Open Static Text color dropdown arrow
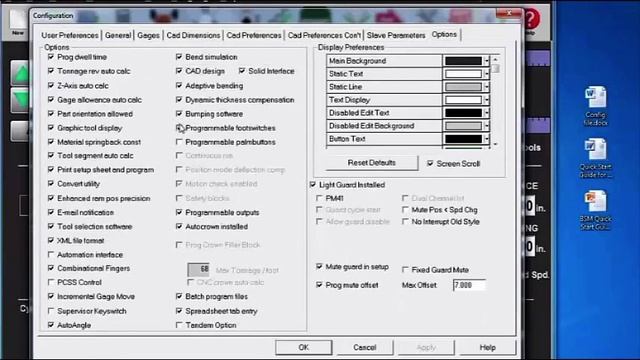The image size is (640, 360). pos(487,74)
